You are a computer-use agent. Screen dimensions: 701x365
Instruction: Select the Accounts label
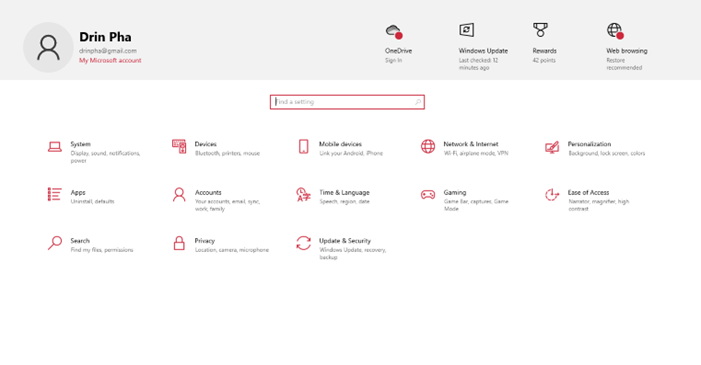[208, 192]
